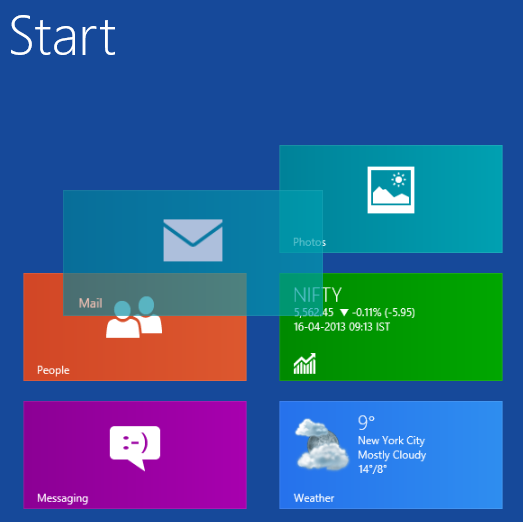The height and width of the screenshot is (522, 523).
Task: Open the Messaging tile label
Action: pos(63,498)
